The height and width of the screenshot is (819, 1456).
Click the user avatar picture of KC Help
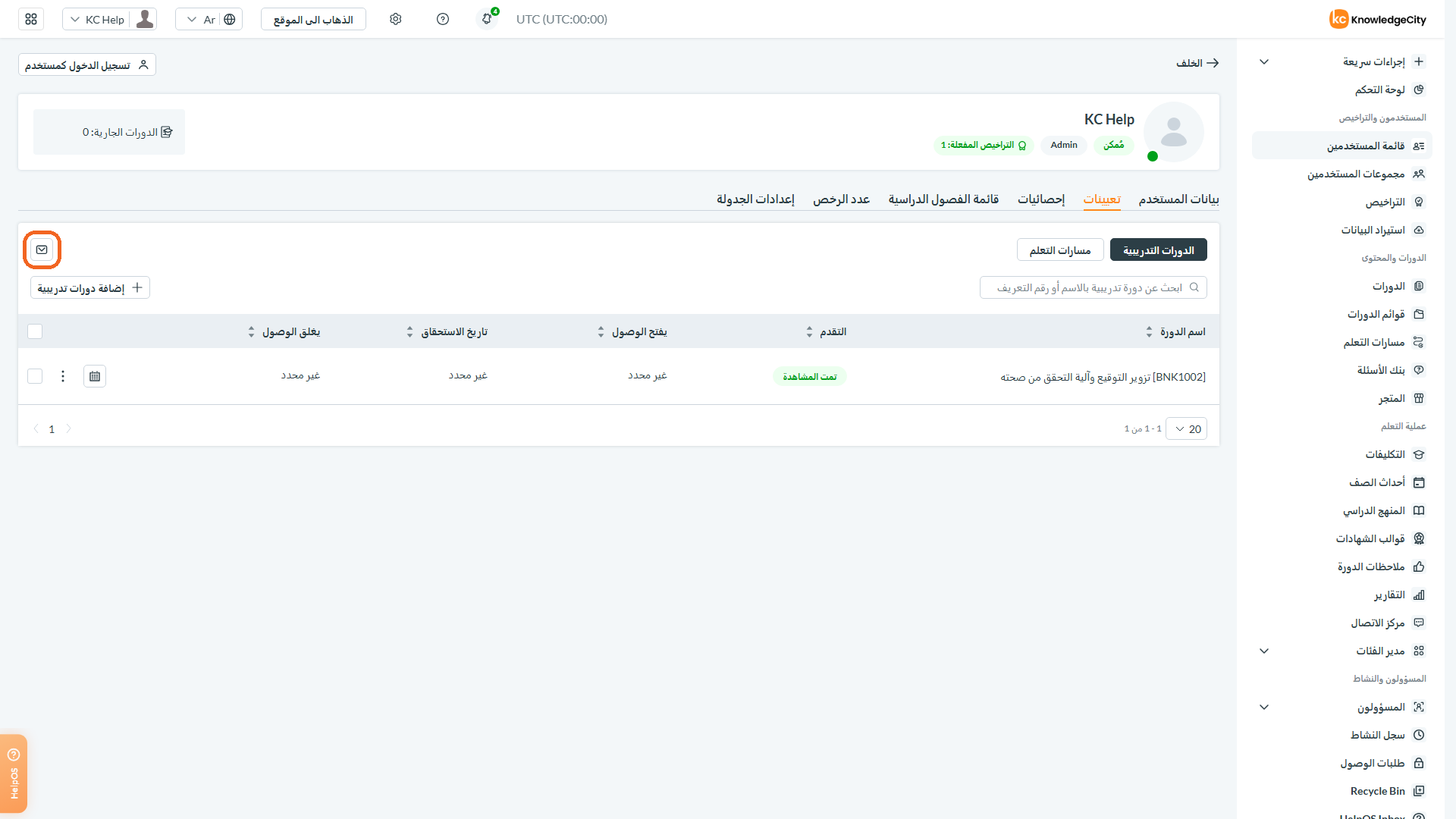click(x=1174, y=132)
